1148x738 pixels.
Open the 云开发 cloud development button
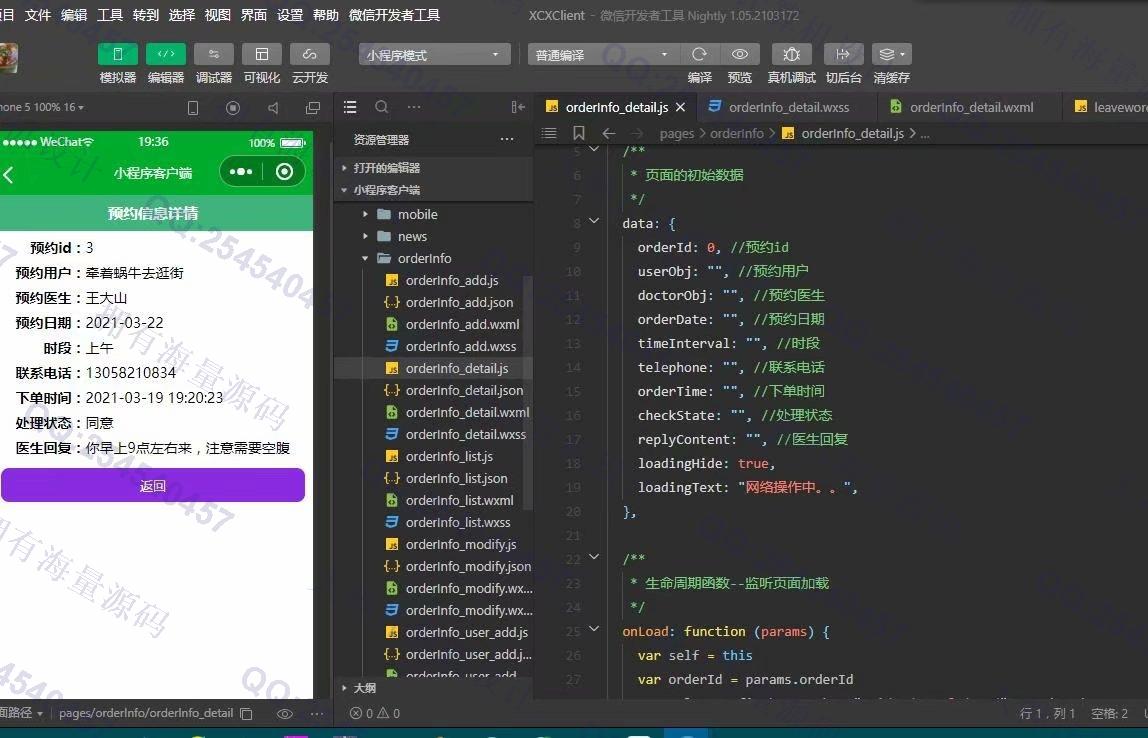point(310,54)
